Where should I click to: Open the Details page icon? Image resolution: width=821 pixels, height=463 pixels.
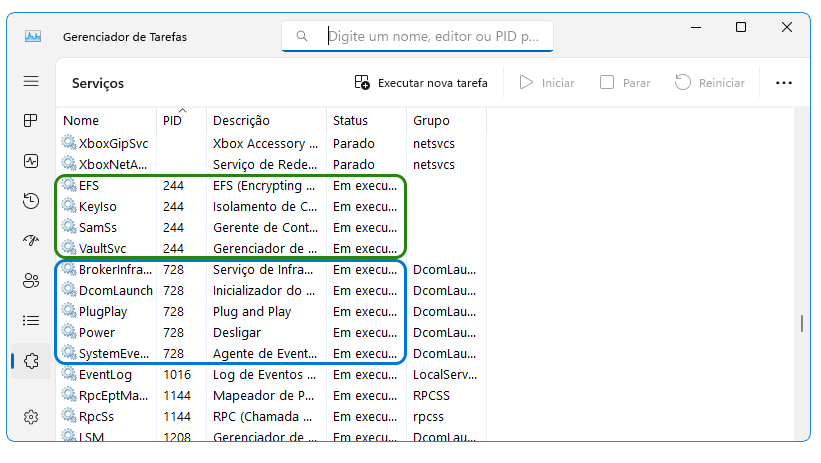click(31, 320)
